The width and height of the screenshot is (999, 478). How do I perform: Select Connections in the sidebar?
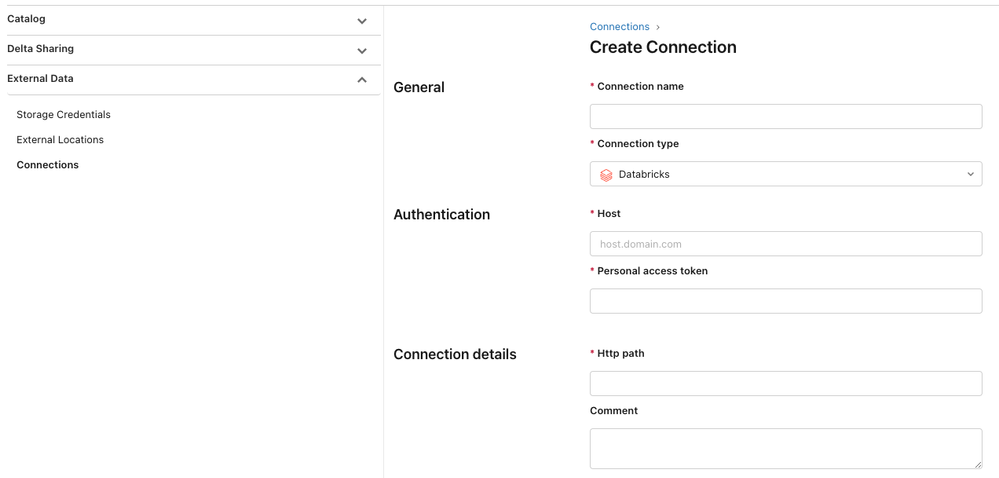coord(48,165)
